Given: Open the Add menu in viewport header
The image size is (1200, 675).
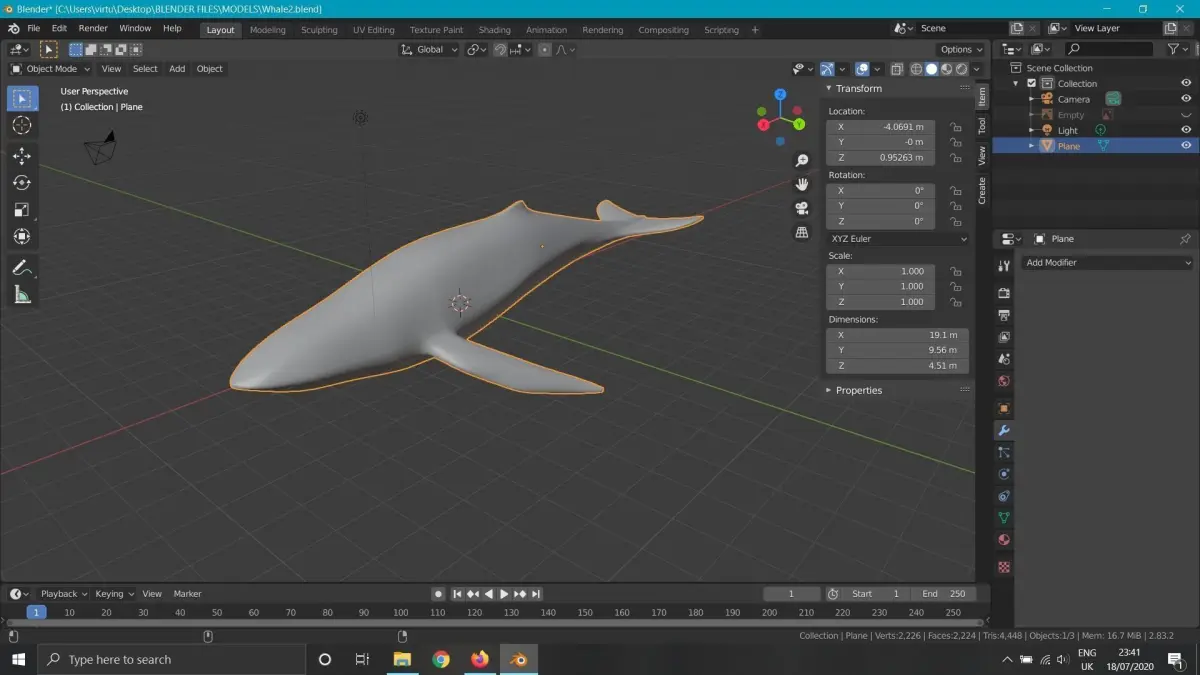Looking at the screenshot, I should (x=177, y=69).
